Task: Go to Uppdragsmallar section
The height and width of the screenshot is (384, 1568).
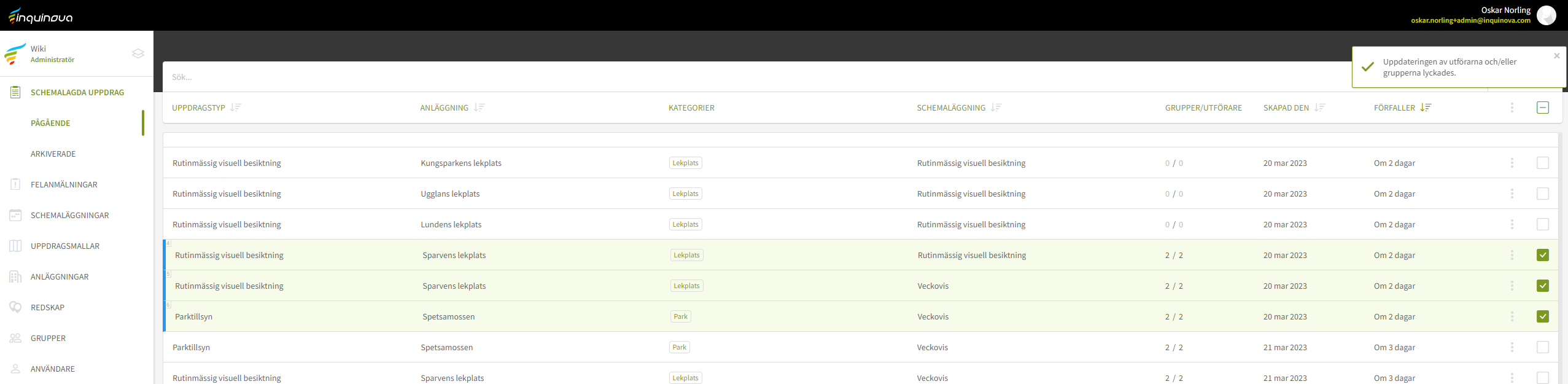Action: (x=65, y=246)
